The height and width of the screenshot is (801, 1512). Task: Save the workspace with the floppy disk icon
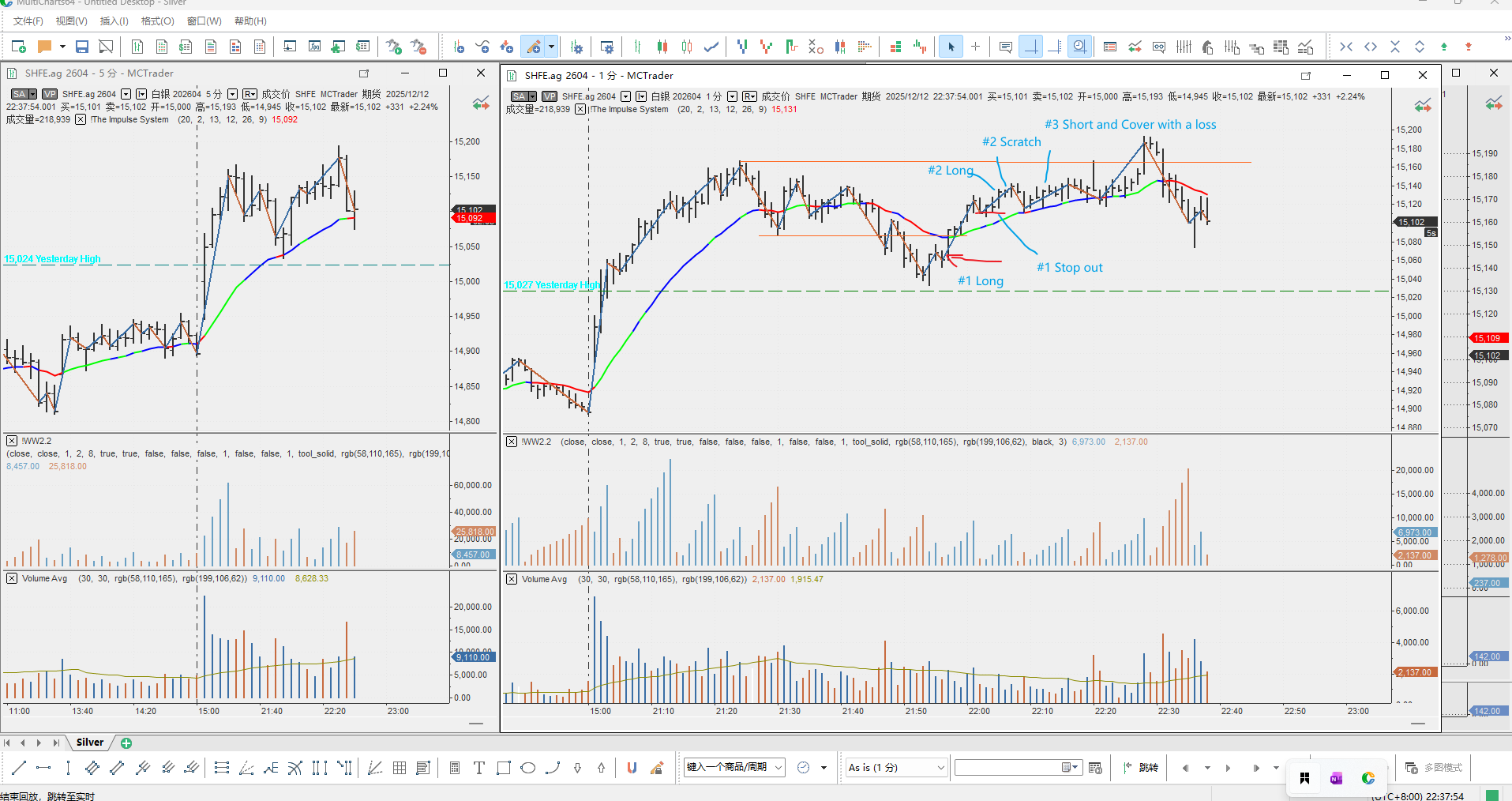coord(82,47)
